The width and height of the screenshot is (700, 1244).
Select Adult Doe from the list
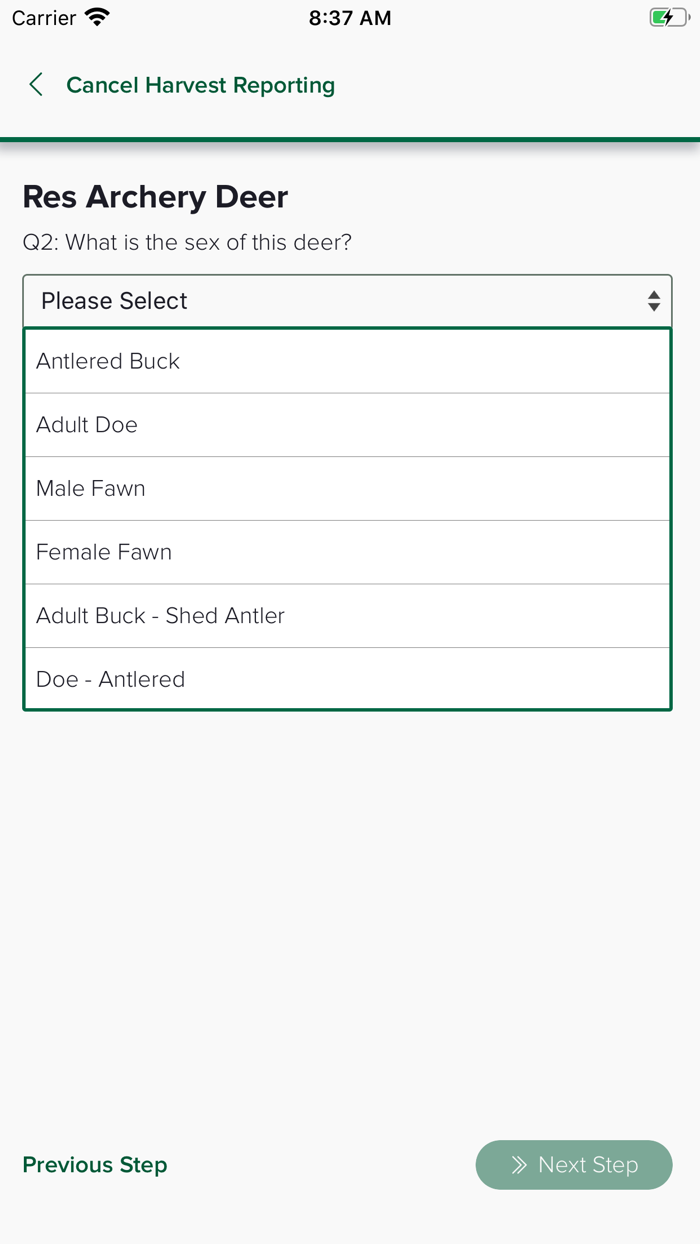(x=347, y=425)
